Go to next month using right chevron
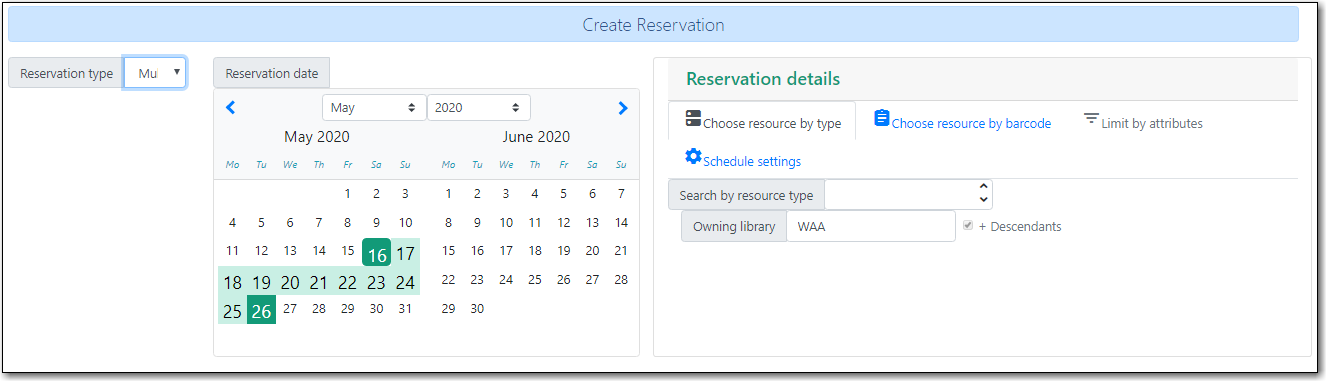The image size is (1326, 381). click(623, 108)
